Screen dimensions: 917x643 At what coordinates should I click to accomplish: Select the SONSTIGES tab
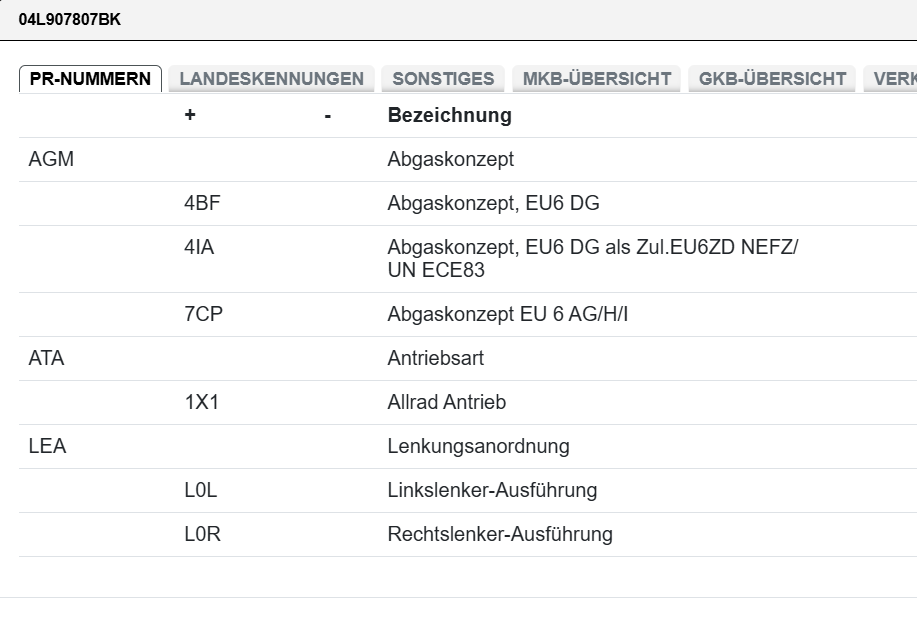pyautogui.click(x=443, y=79)
